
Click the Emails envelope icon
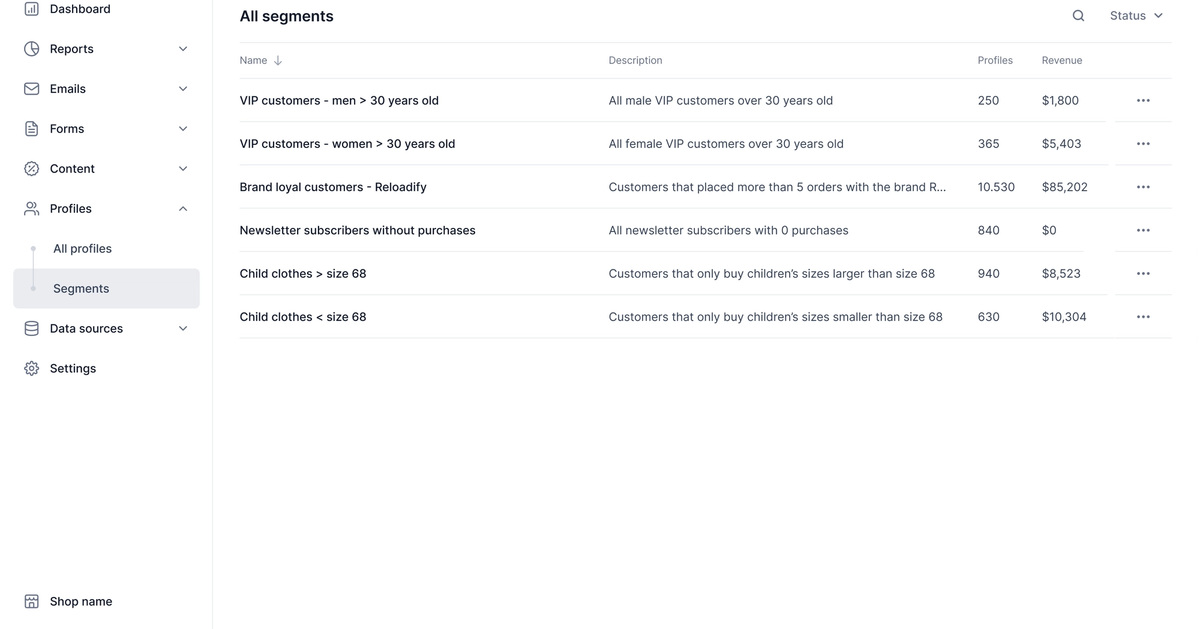point(31,88)
